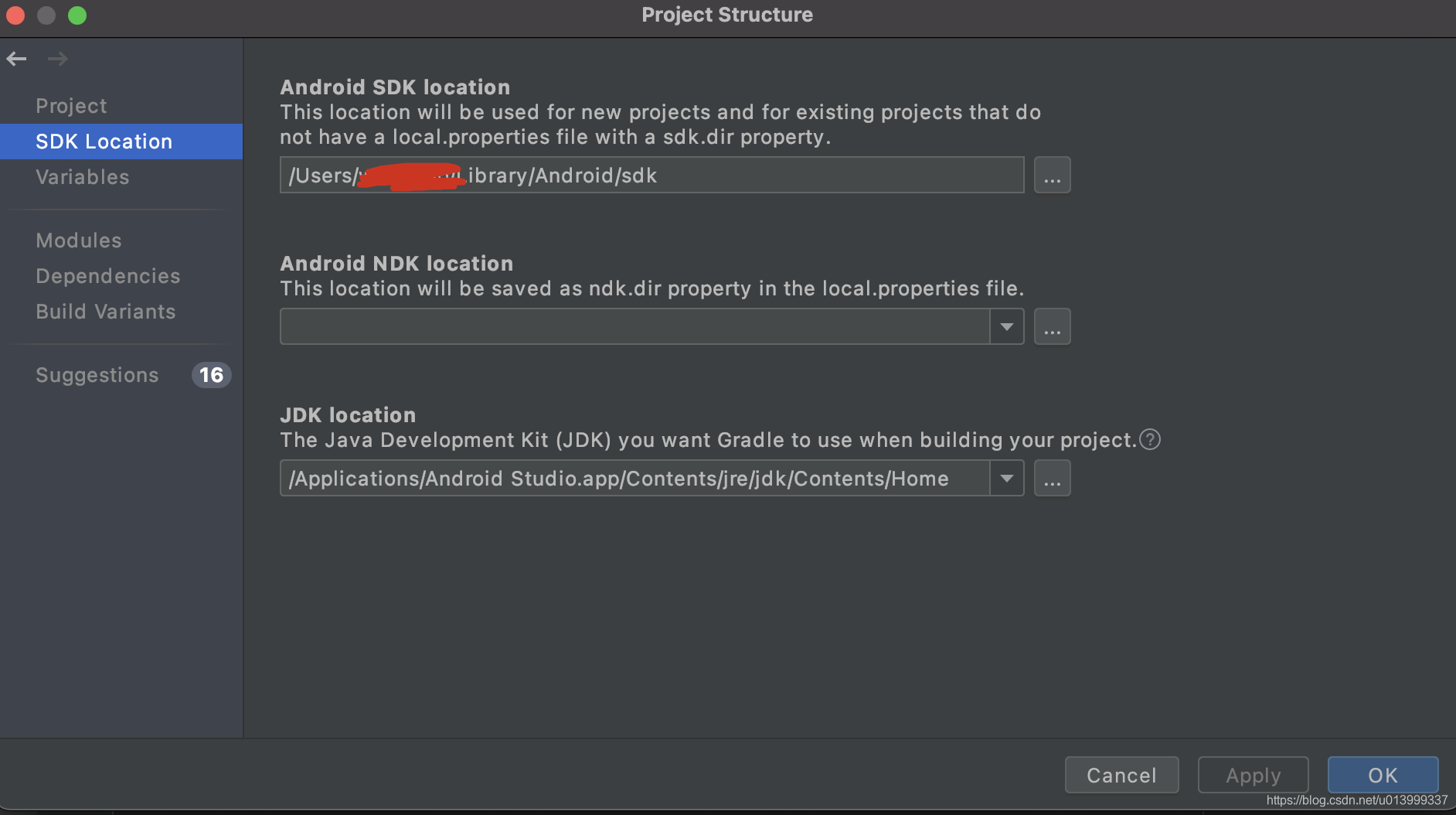Click the Android SDK location path field
Viewport: 1456px width, 815px height.
[x=651, y=175]
